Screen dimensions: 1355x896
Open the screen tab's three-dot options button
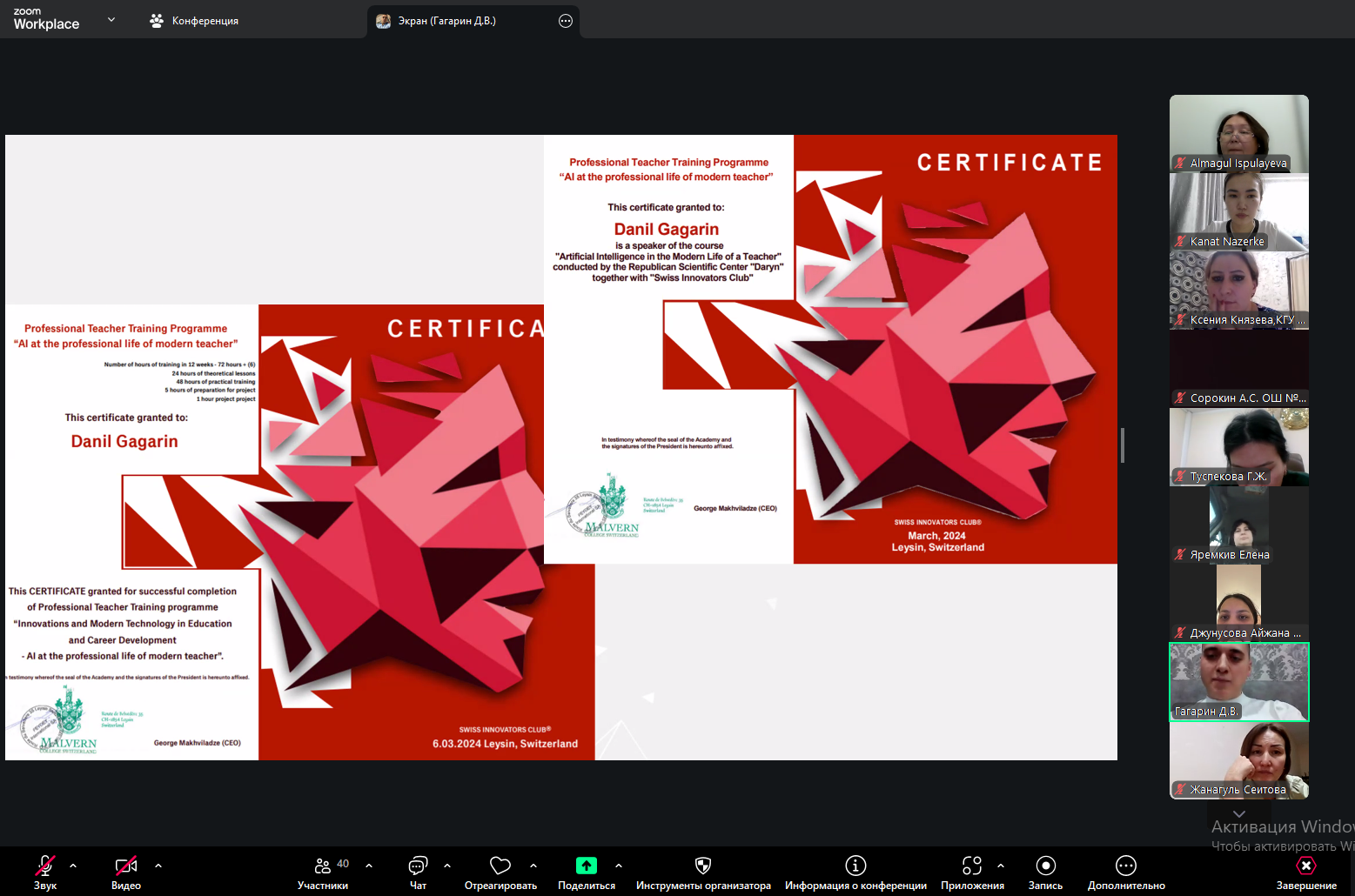click(x=566, y=21)
